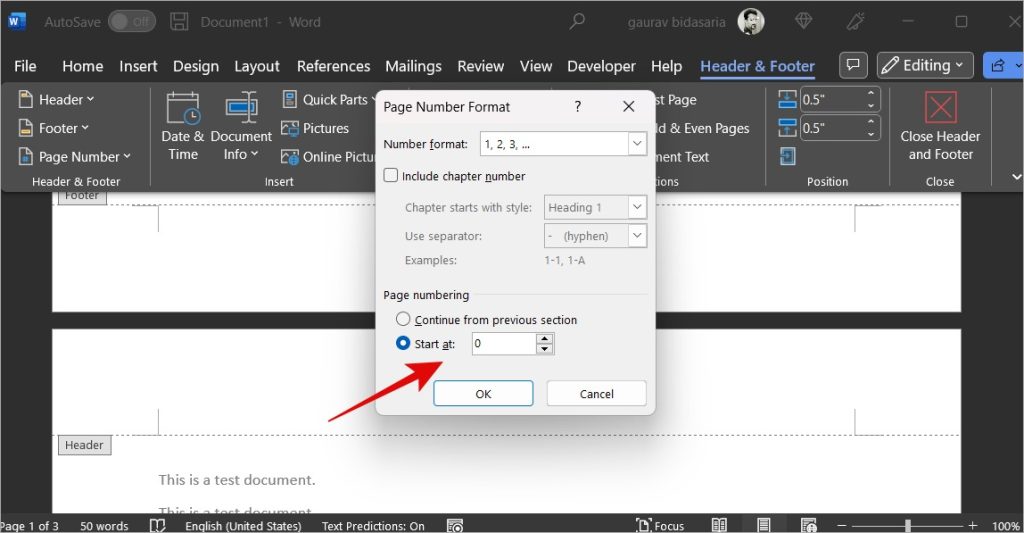The width and height of the screenshot is (1024, 533).
Task: Select the Start at radio button
Action: pyautogui.click(x=403, y=343)
